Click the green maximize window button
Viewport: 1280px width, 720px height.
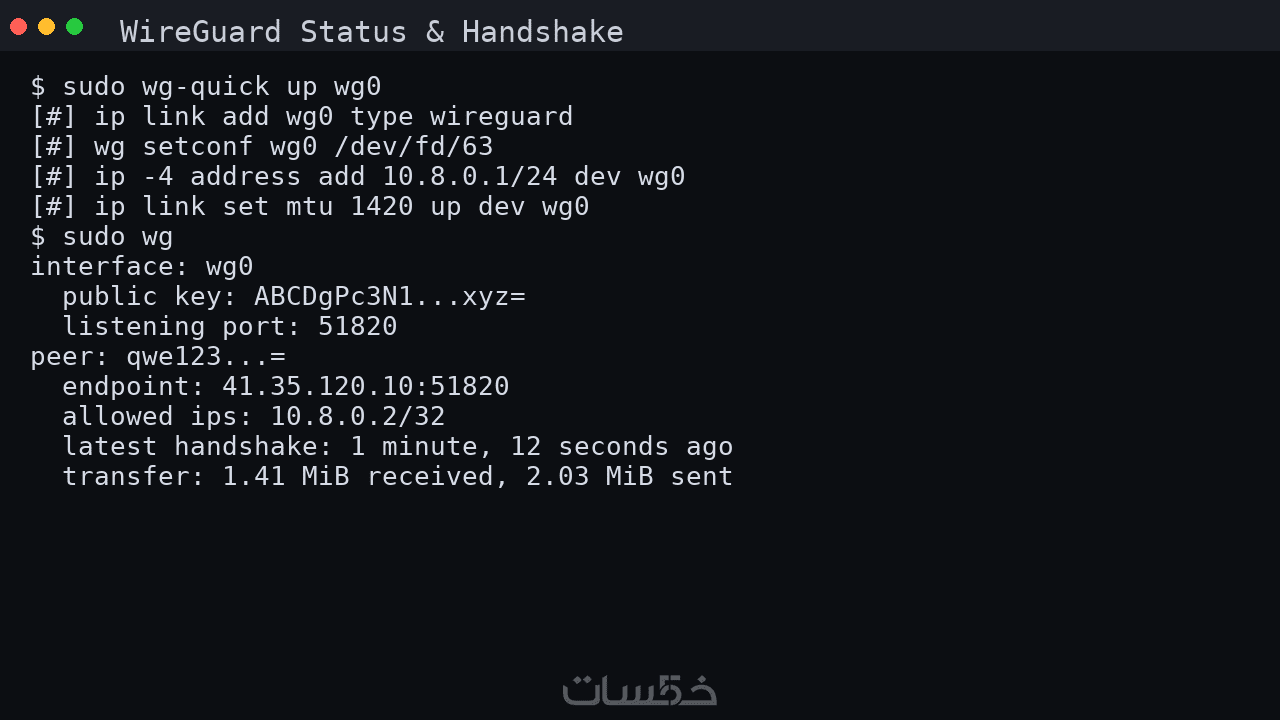pyautogui.click(x=74, y=27)
